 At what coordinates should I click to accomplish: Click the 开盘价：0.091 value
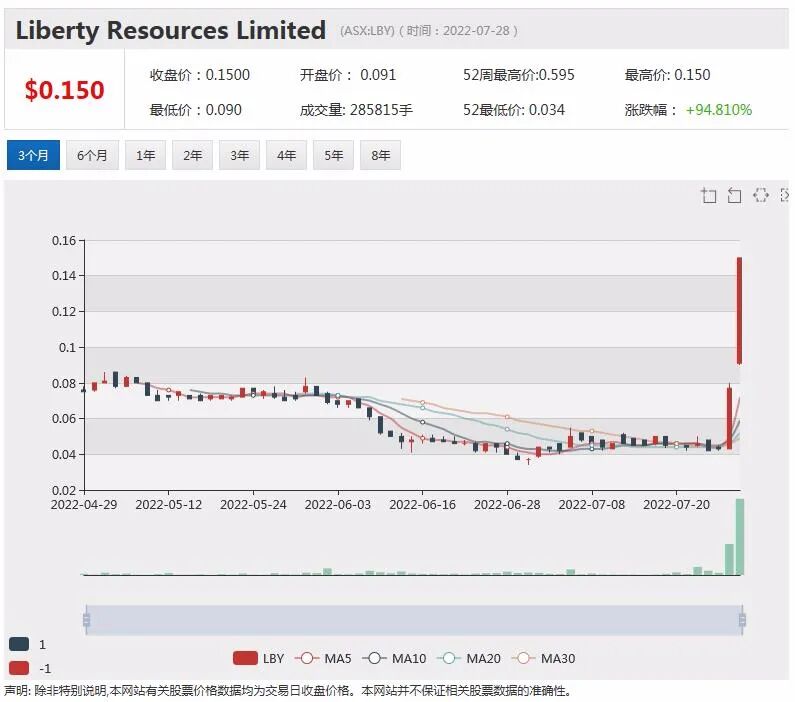(348, 75)
